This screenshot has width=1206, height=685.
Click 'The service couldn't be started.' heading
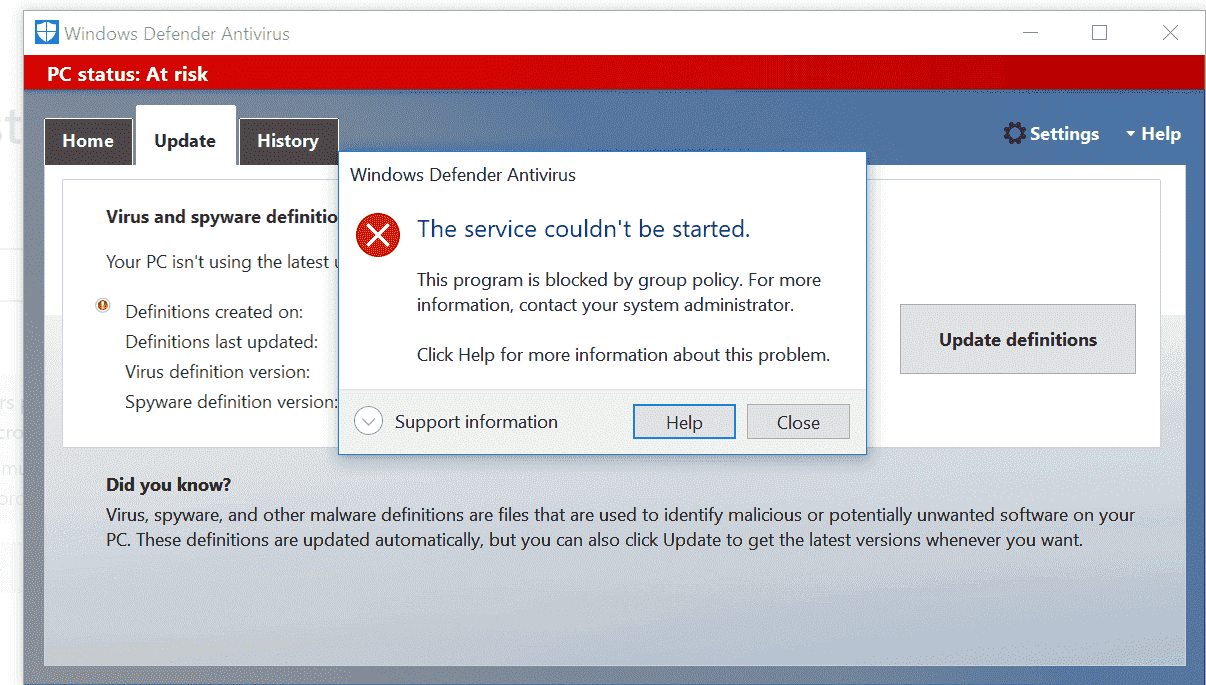click(584, 229)
